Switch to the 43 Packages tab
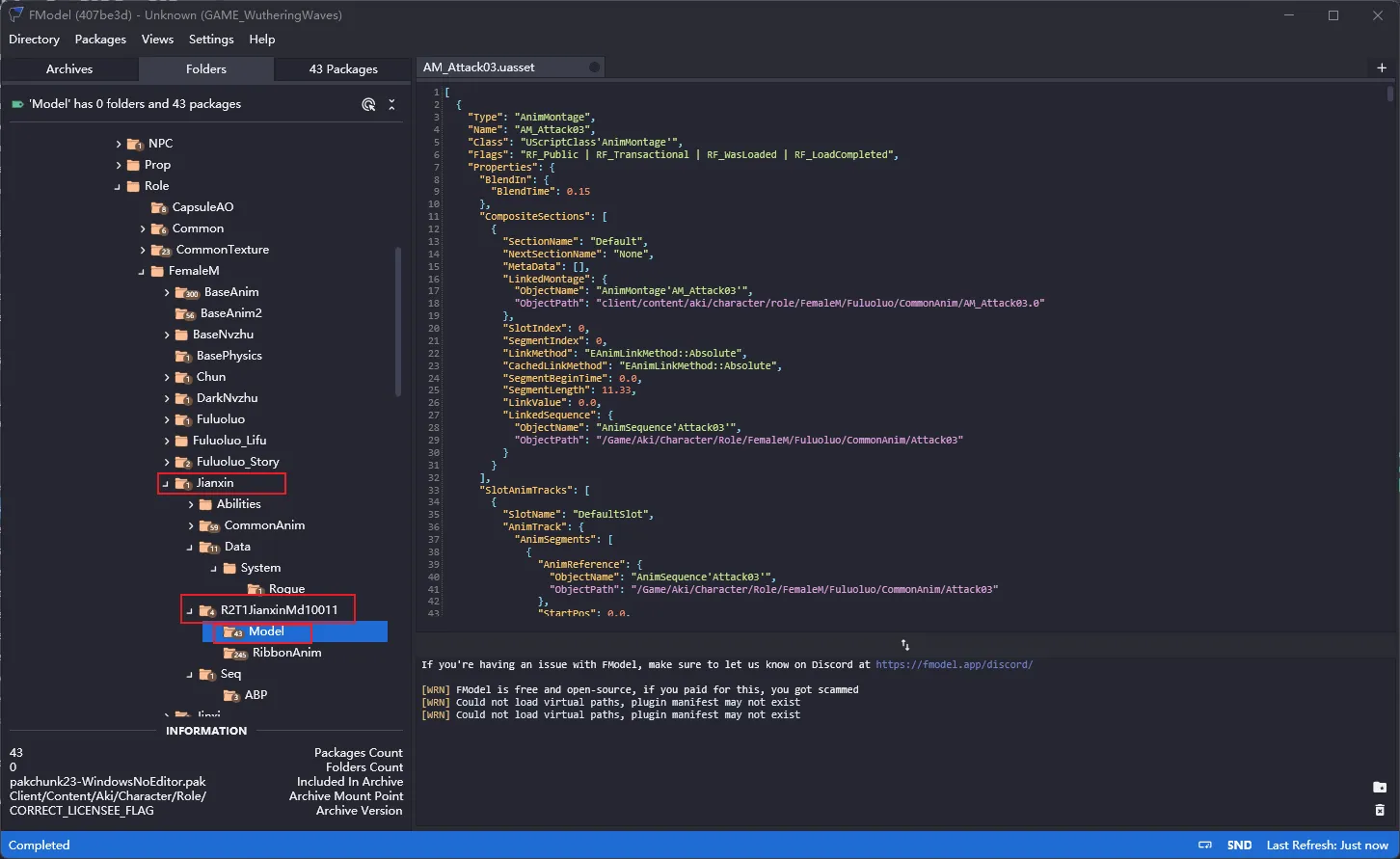This screenshot has height=859, width=1400. pyautogui.click(x=343, y=69)
